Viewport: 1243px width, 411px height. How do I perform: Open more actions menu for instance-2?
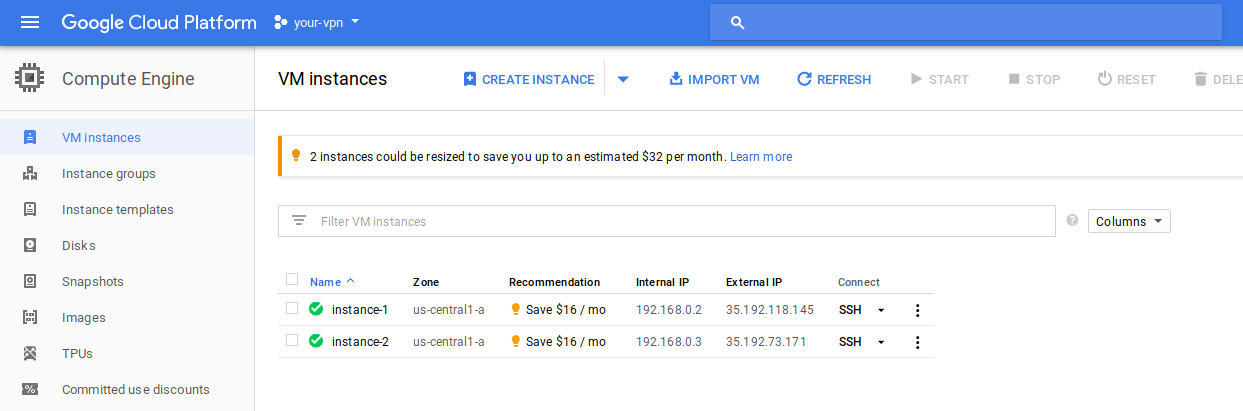[x=917, y=342]
